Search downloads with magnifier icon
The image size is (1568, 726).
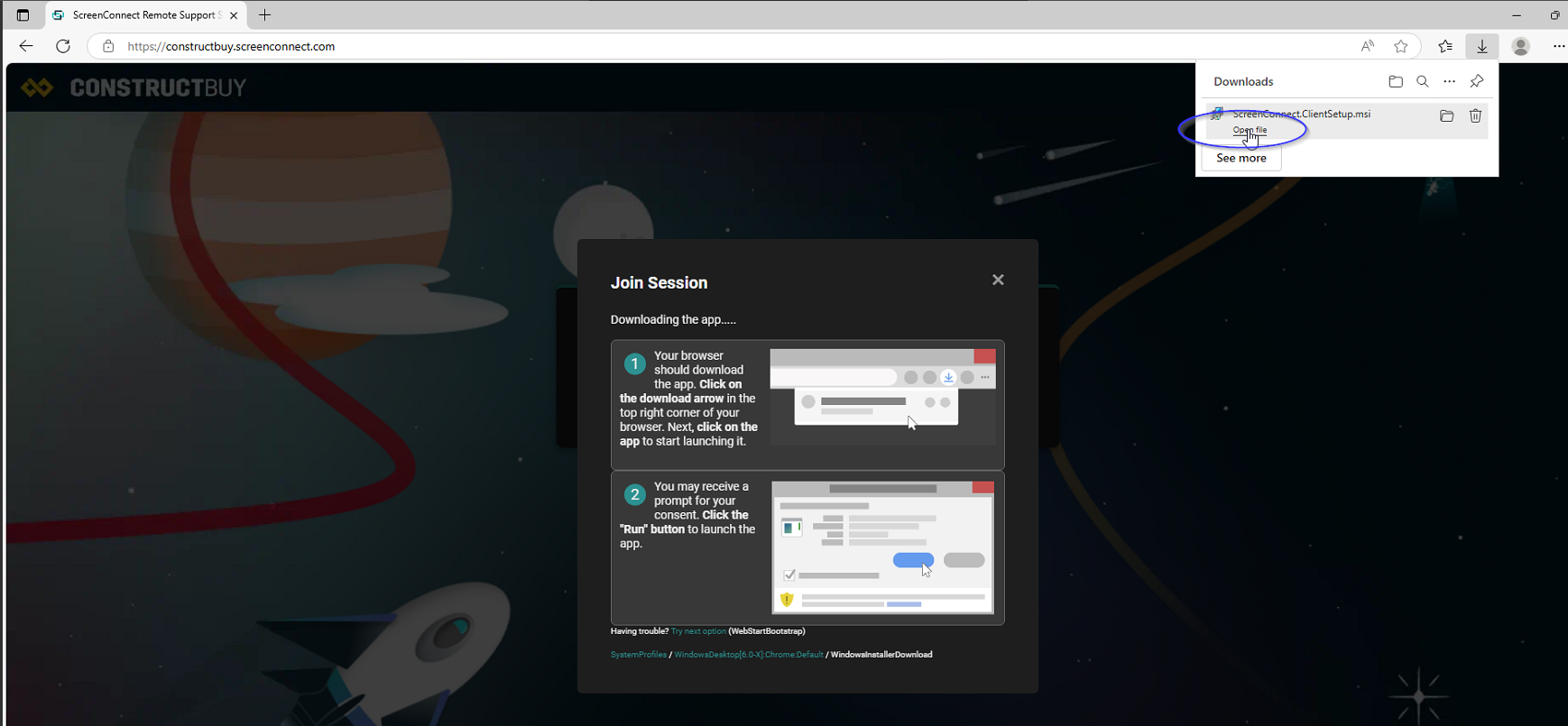[1423, 81]
